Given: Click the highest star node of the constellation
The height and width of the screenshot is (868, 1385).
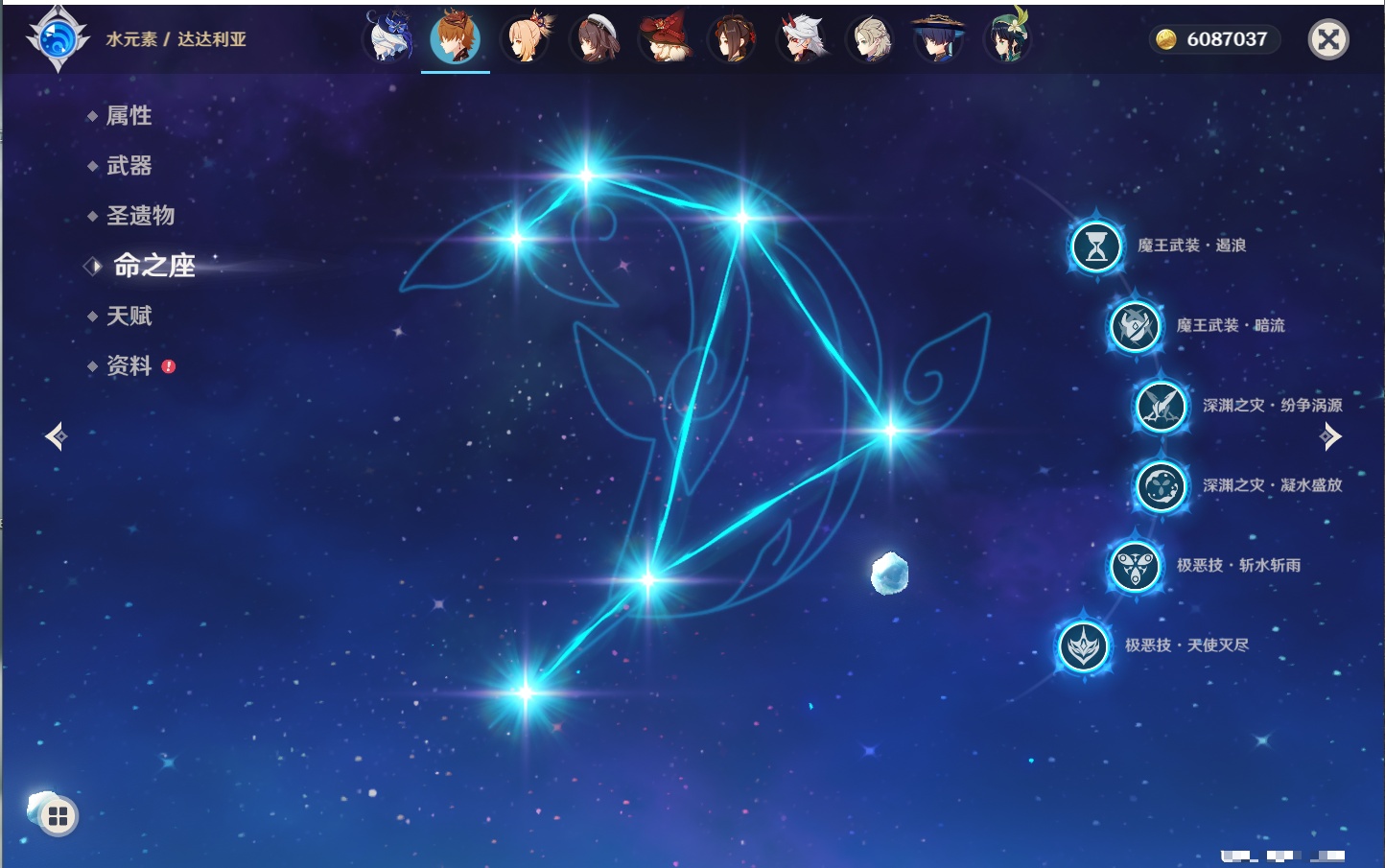Looking at the screenshot, I should tap(586, 176).
